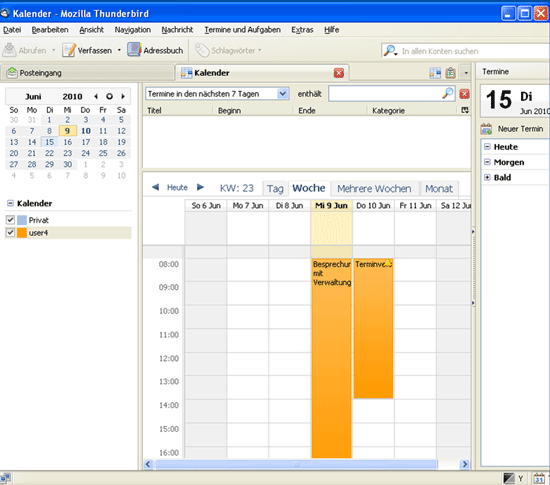This screenshot has width=550, height=485.
Task: Switch to the Tag view
Action: pos(275,189)
